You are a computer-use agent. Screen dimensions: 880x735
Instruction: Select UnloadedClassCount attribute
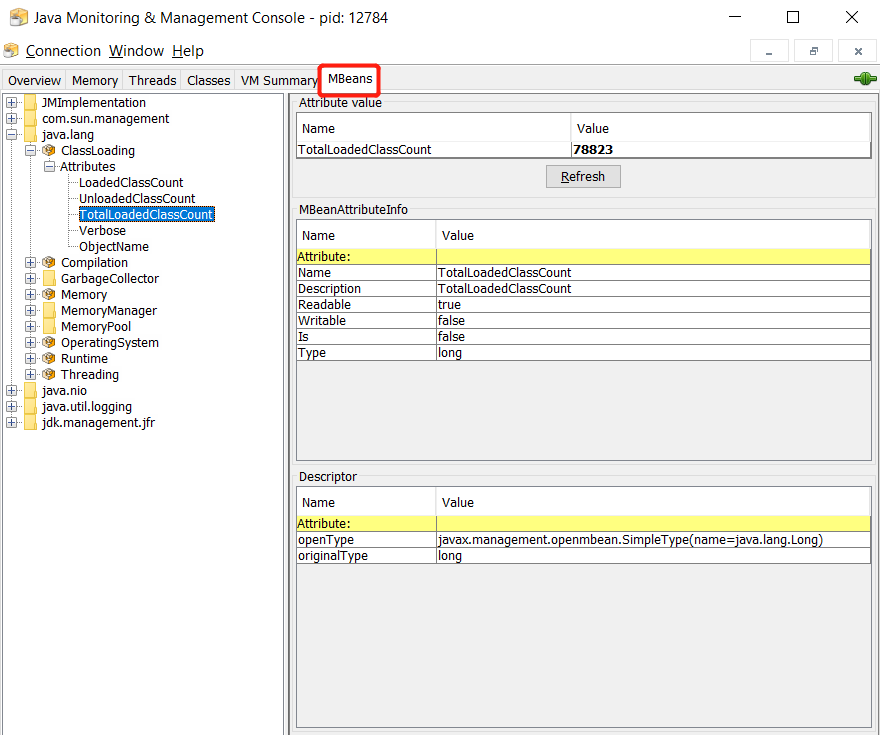(x=137, y=199)
